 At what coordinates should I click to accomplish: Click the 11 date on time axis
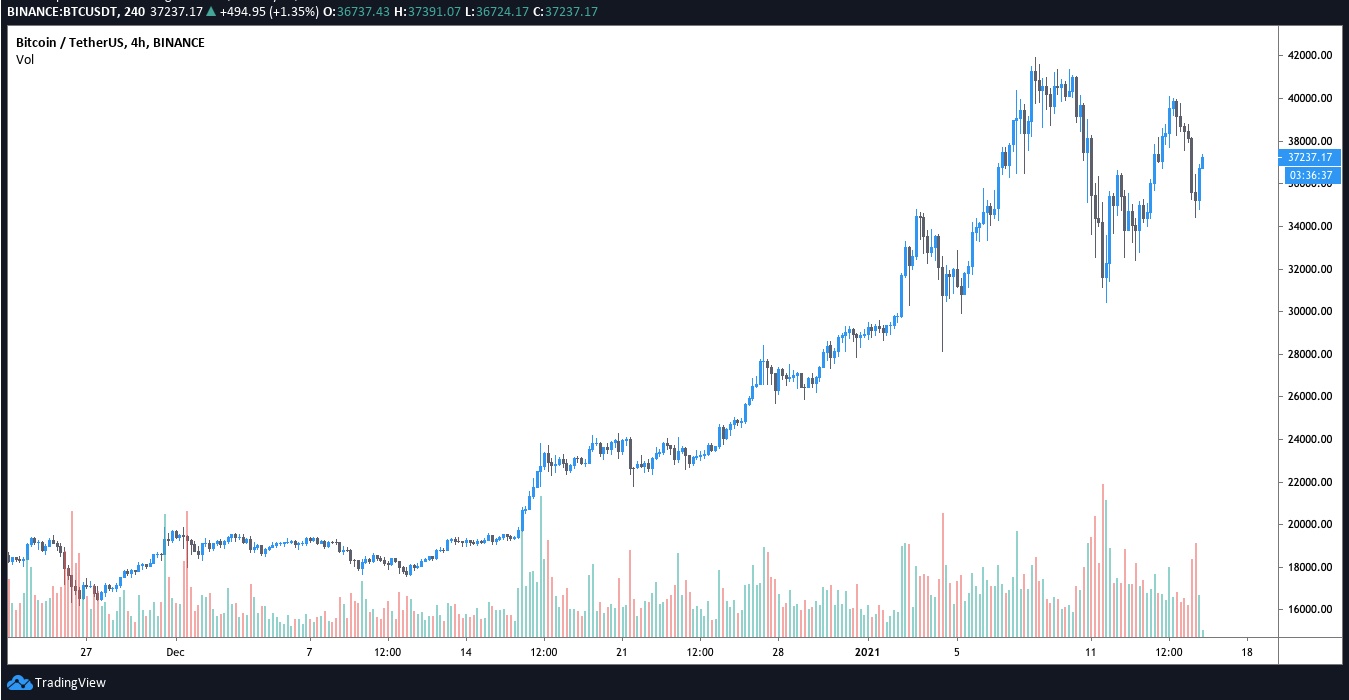(1091, 652)
